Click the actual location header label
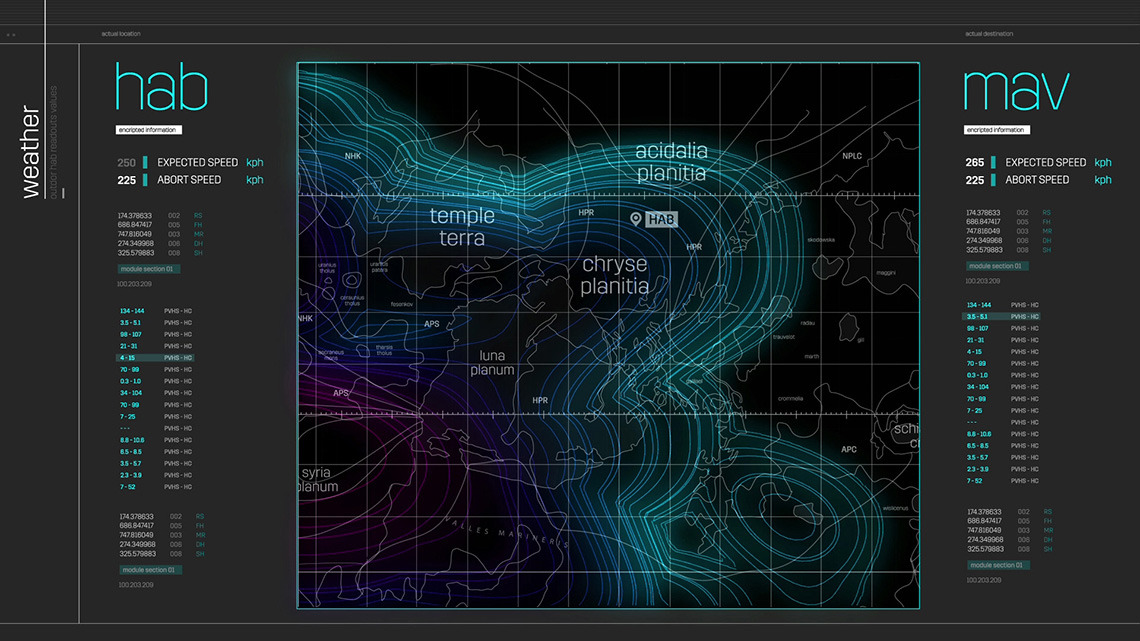This screenshot has height=641, width=1140. [x=121, y=33]
